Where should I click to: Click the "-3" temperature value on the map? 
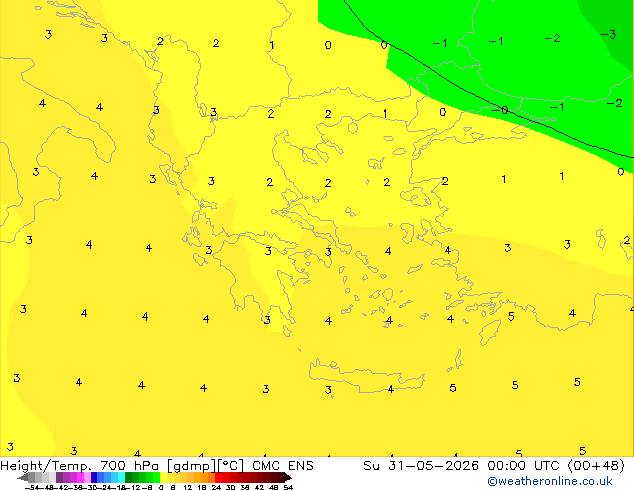608,35
